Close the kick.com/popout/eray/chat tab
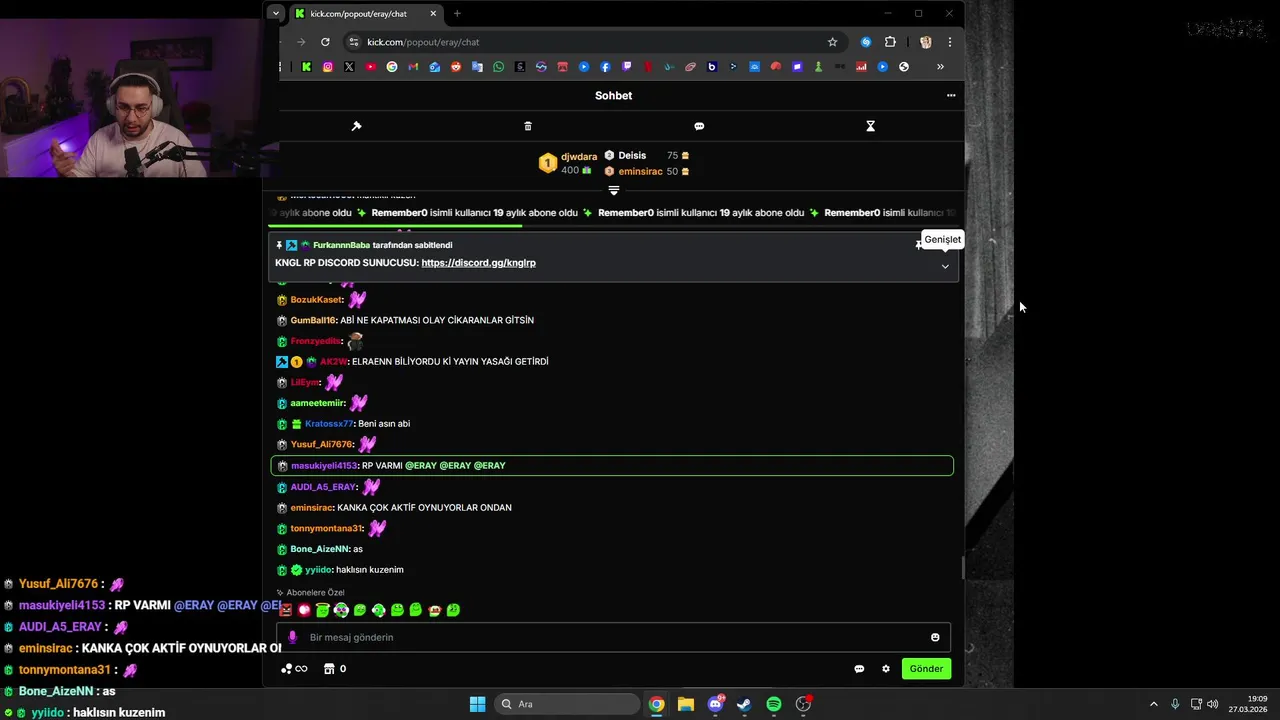 [433, 14]
